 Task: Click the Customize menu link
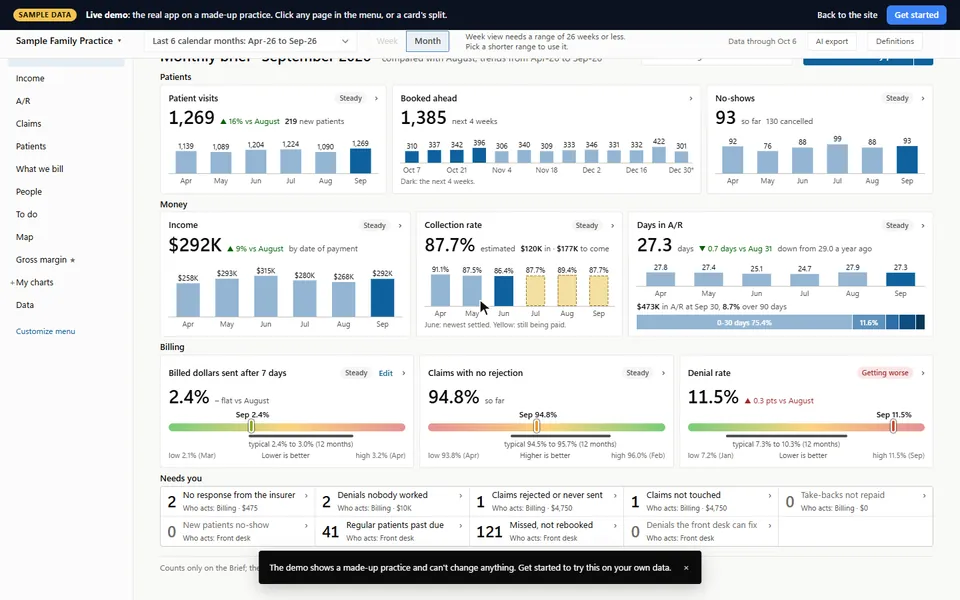45,331
